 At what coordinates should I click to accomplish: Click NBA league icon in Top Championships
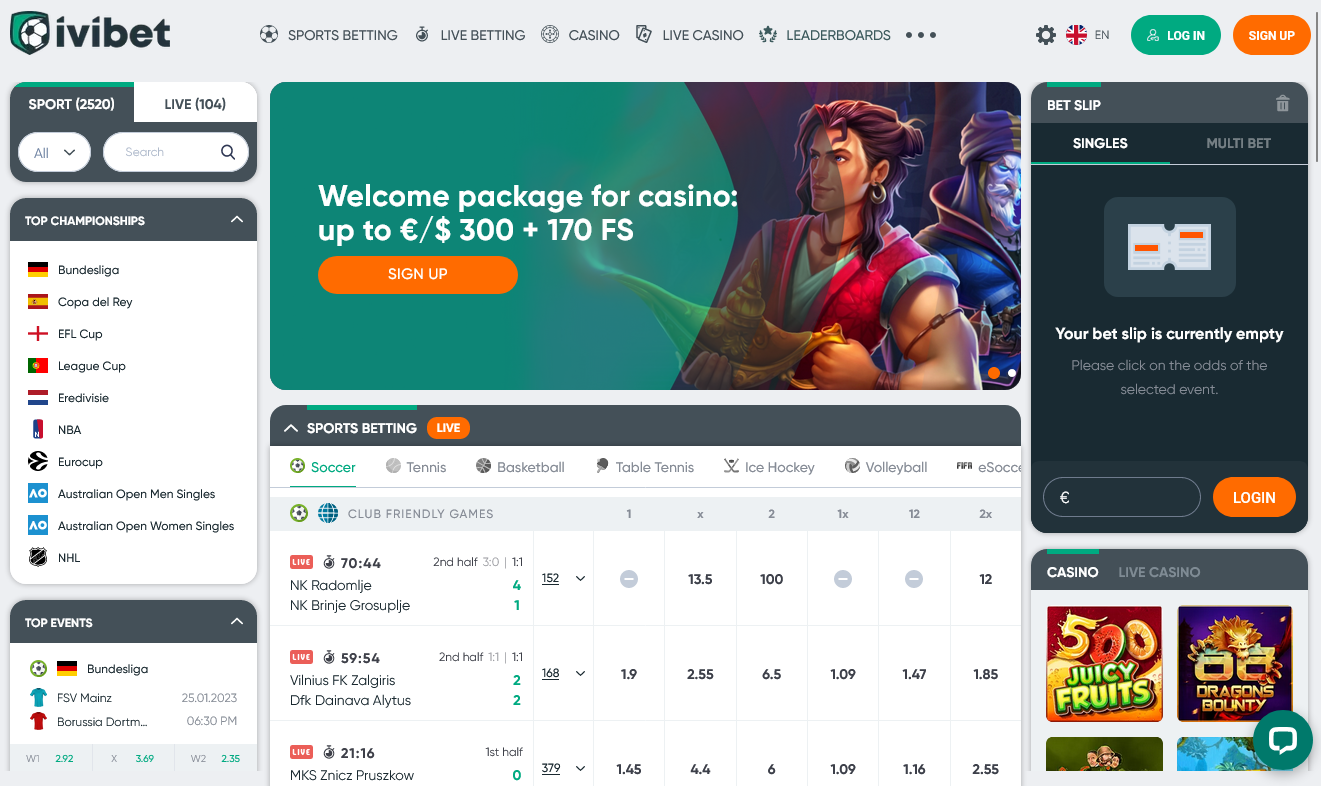click(x=38, y=430)
